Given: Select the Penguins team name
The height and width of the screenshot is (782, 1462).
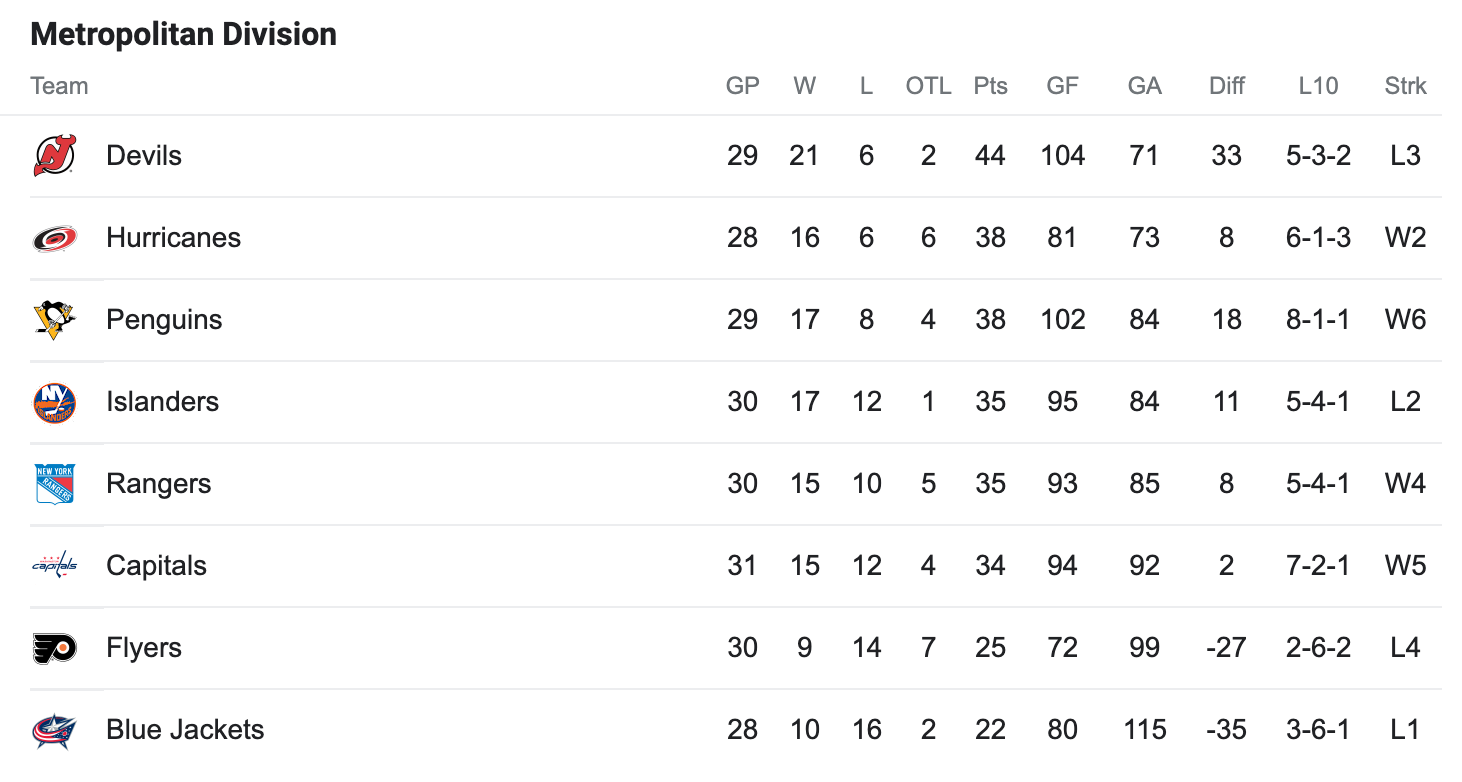Looking at the screenshot, I should coord(164,320).
